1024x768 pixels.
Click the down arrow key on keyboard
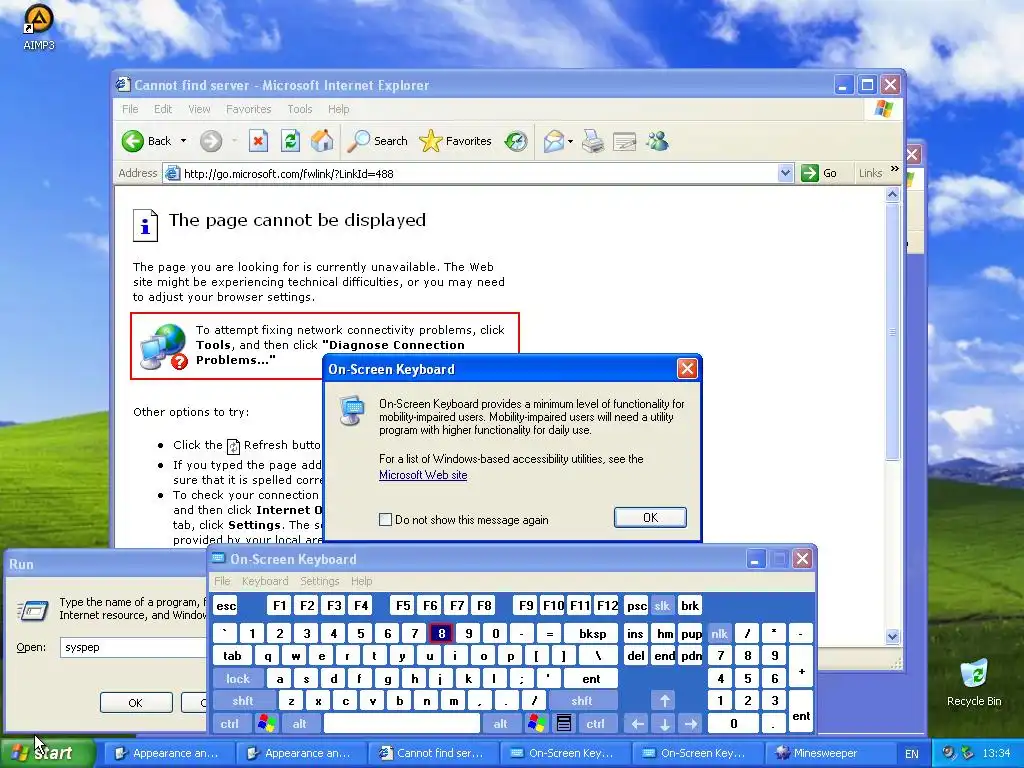(x=664, y=724)
